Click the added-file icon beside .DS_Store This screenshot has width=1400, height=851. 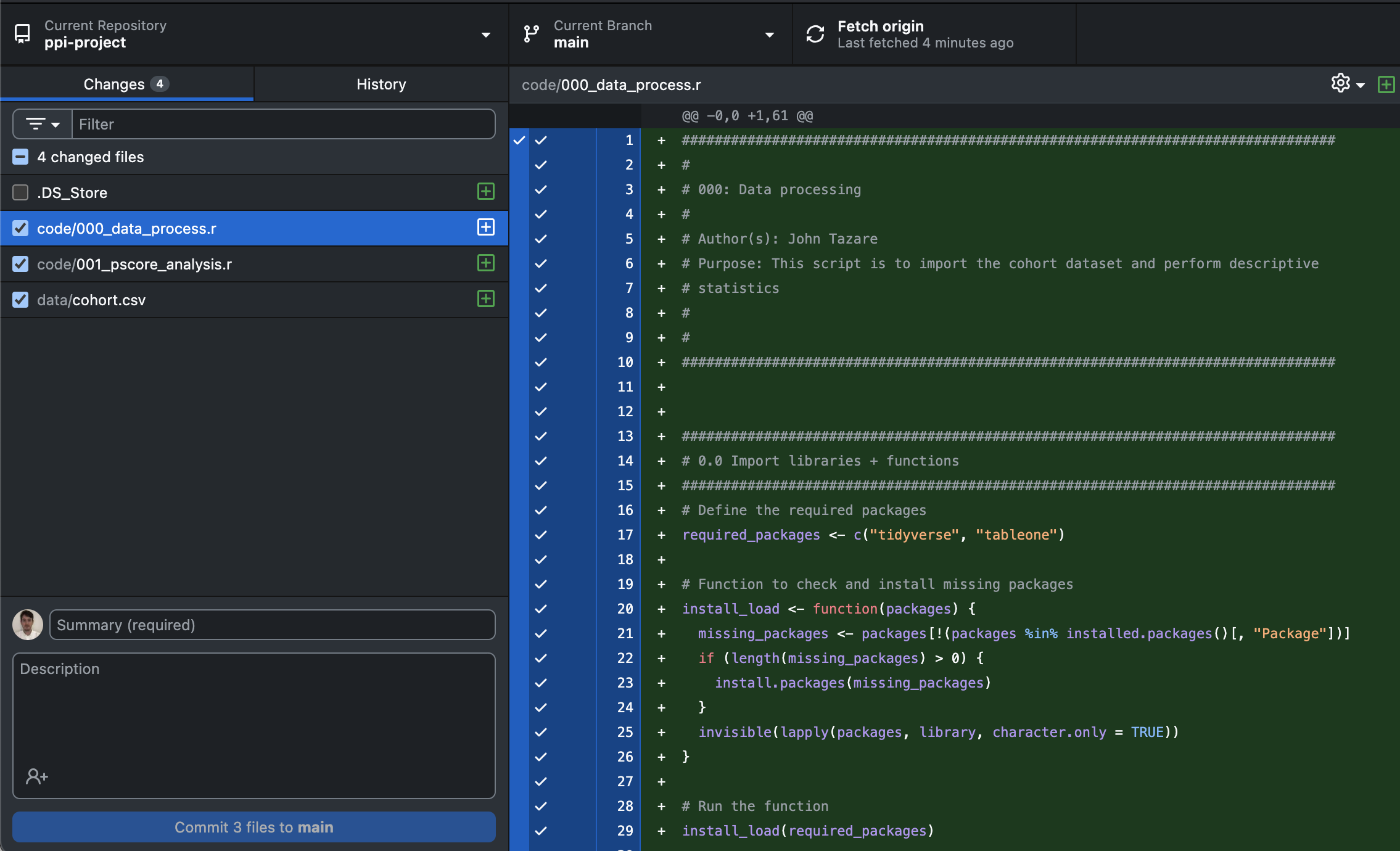pyautogui.click(x=486, y=192)
